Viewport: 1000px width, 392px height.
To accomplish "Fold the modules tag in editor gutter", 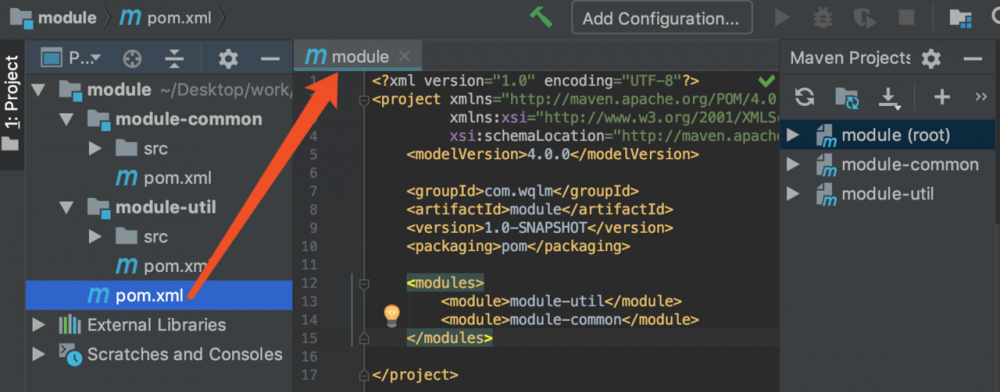I will point(364,283).
